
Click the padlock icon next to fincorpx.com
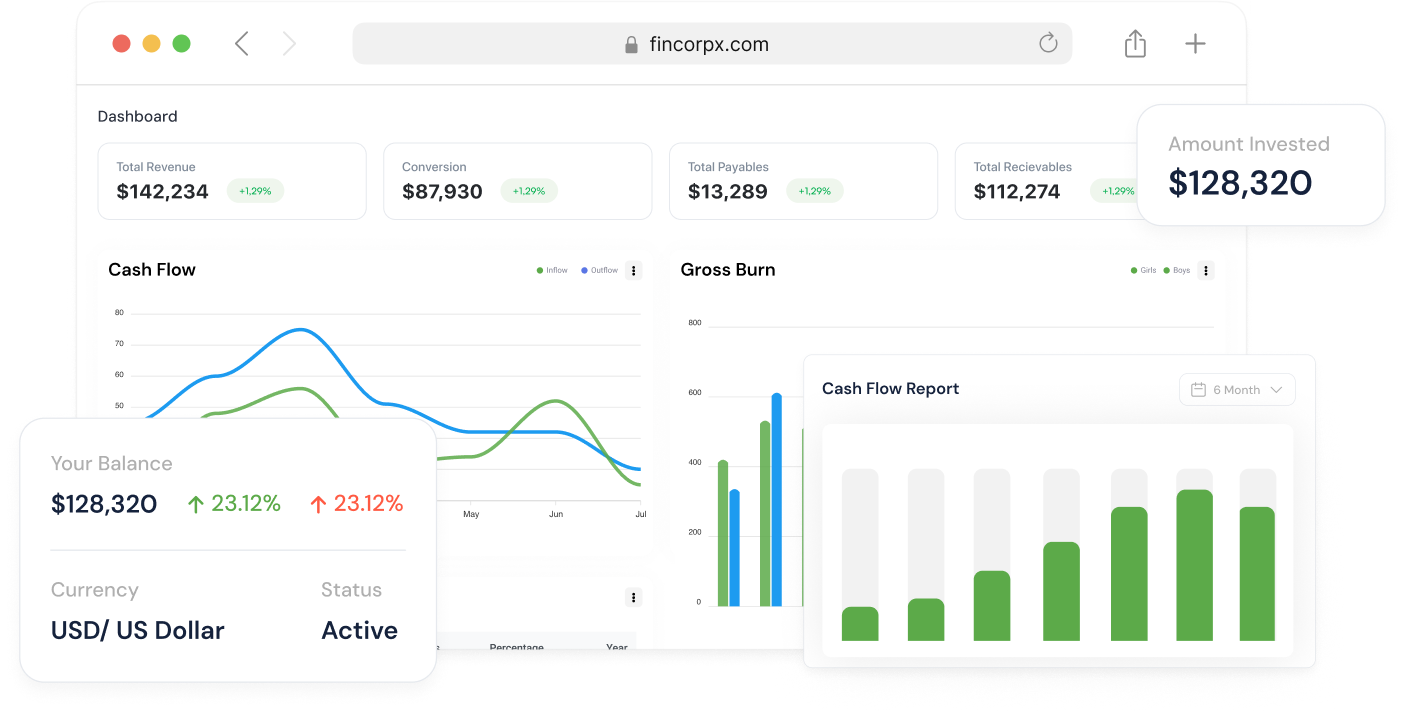click(x=630, y=44)
